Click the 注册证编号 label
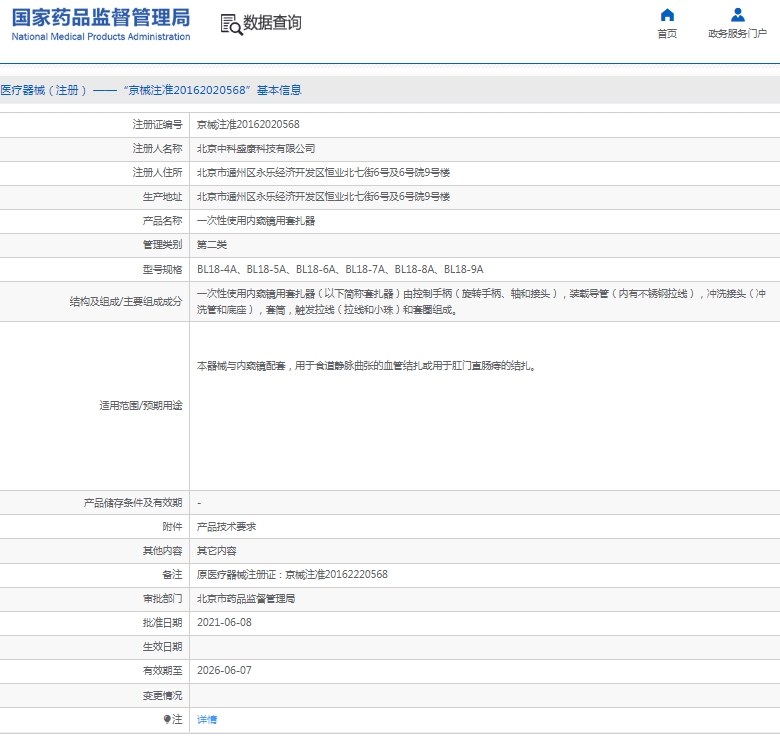This screenshot has width=780, height=739. tap(157, 124)
